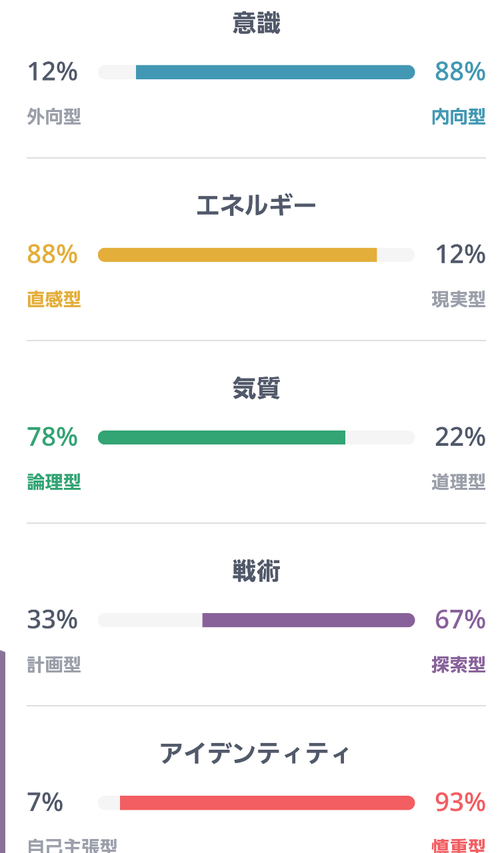Click the 意識 section heading

coord(256,24)
